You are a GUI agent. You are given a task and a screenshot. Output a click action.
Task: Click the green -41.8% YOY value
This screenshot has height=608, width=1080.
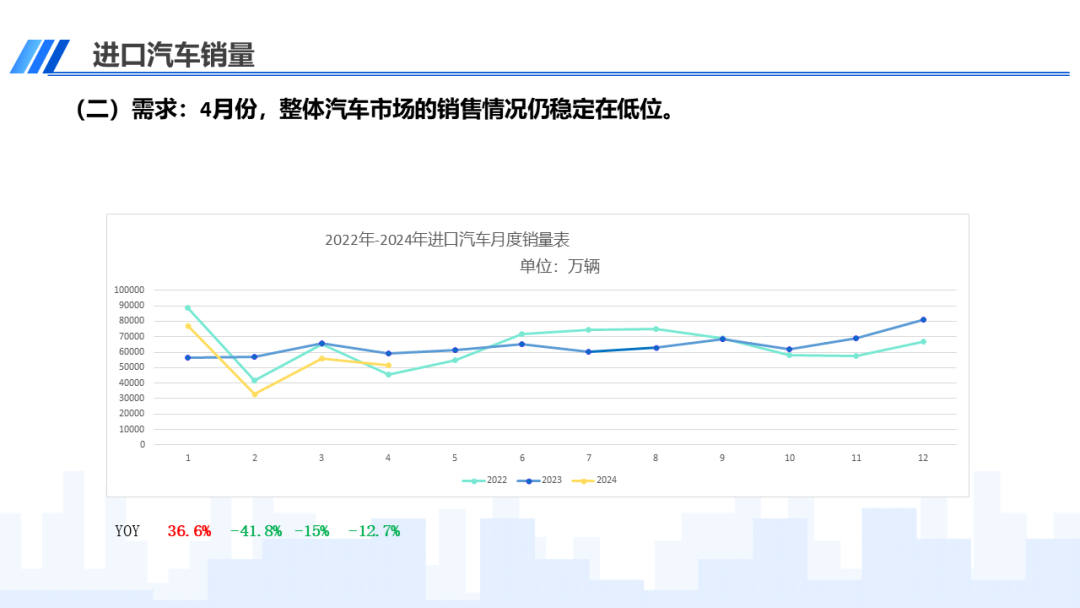pyautogui.click(x=255, y=531)
